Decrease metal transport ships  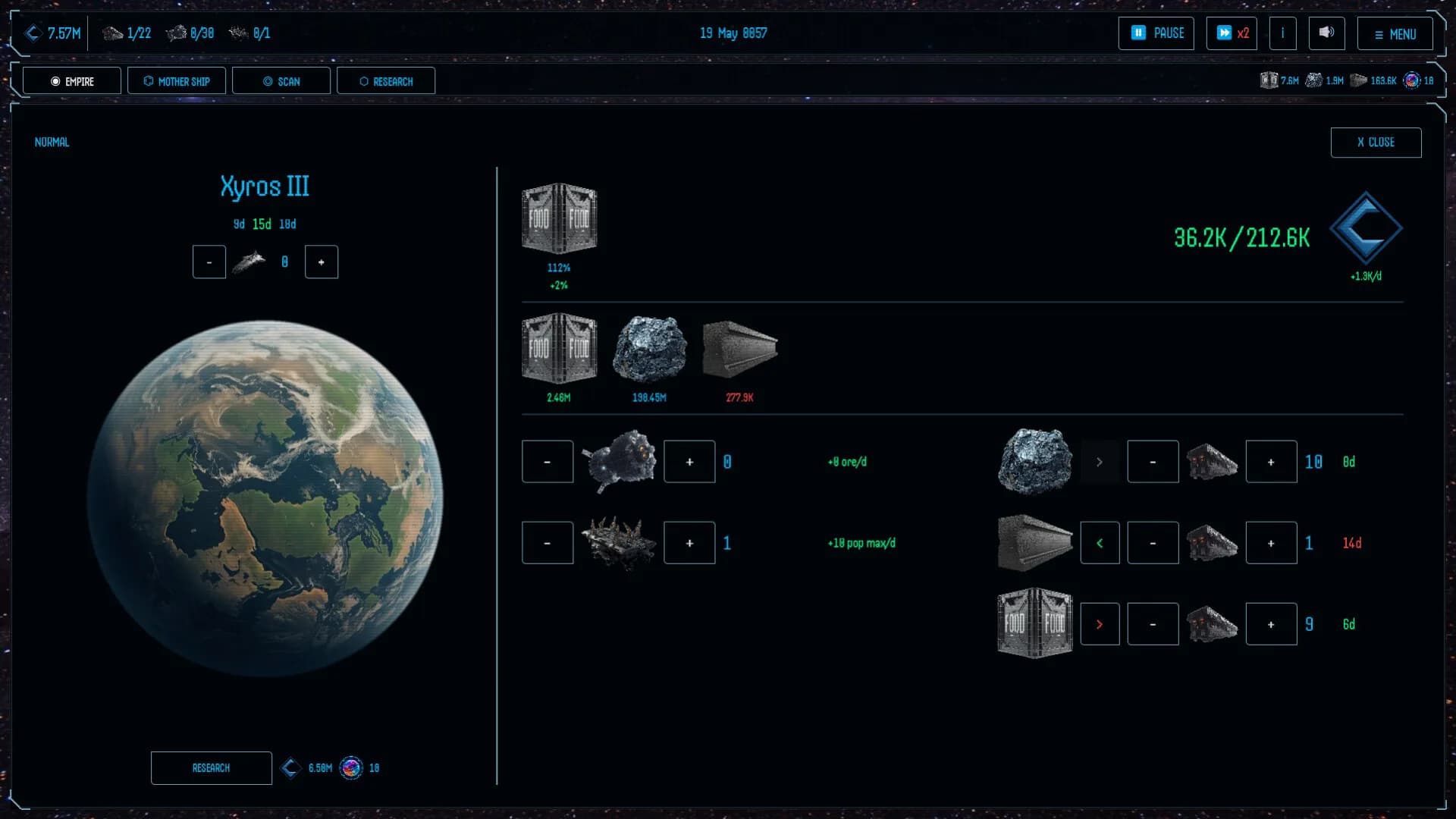click(x=1153, y=543)
